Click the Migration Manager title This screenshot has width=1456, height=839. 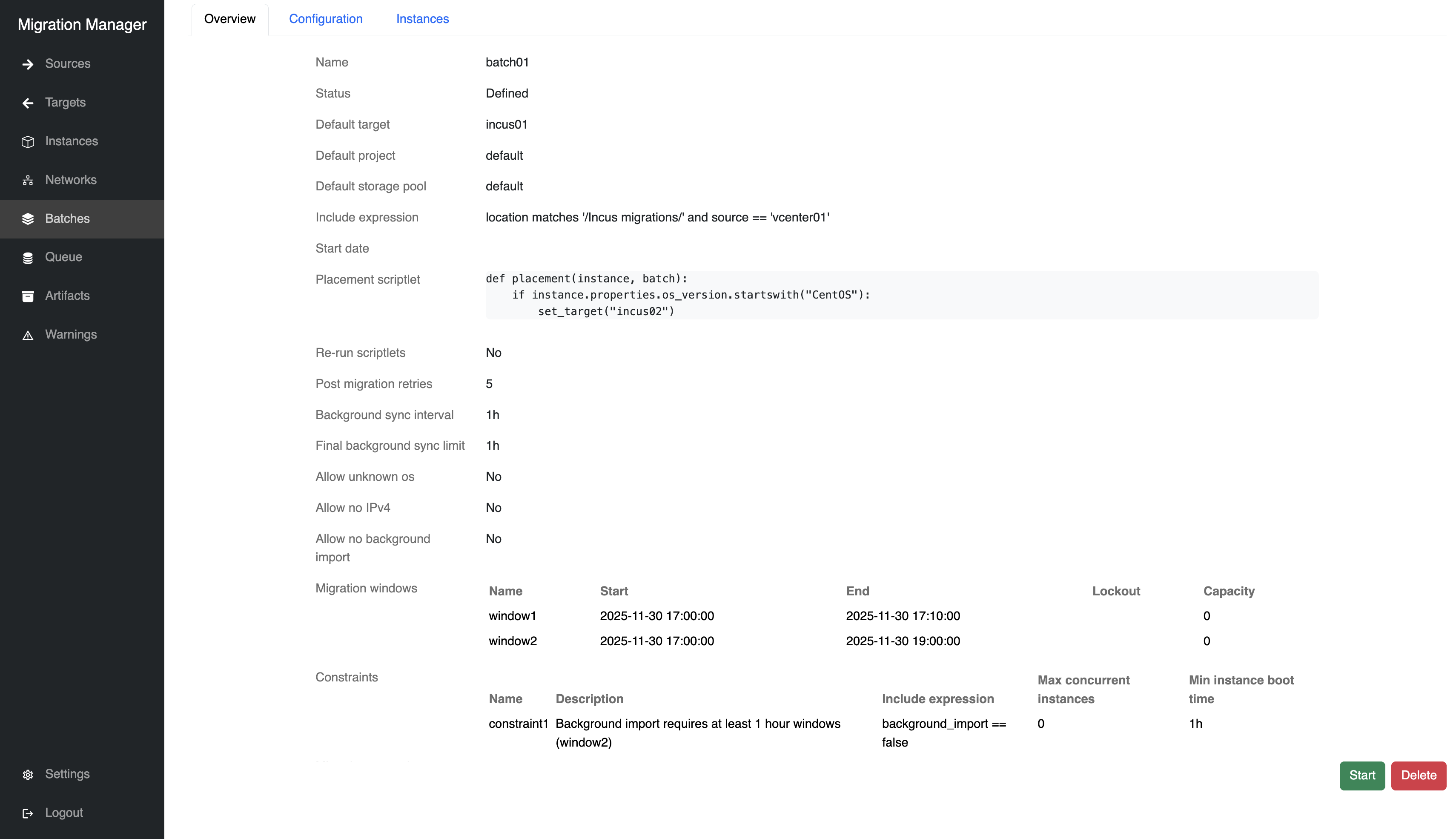82,24
